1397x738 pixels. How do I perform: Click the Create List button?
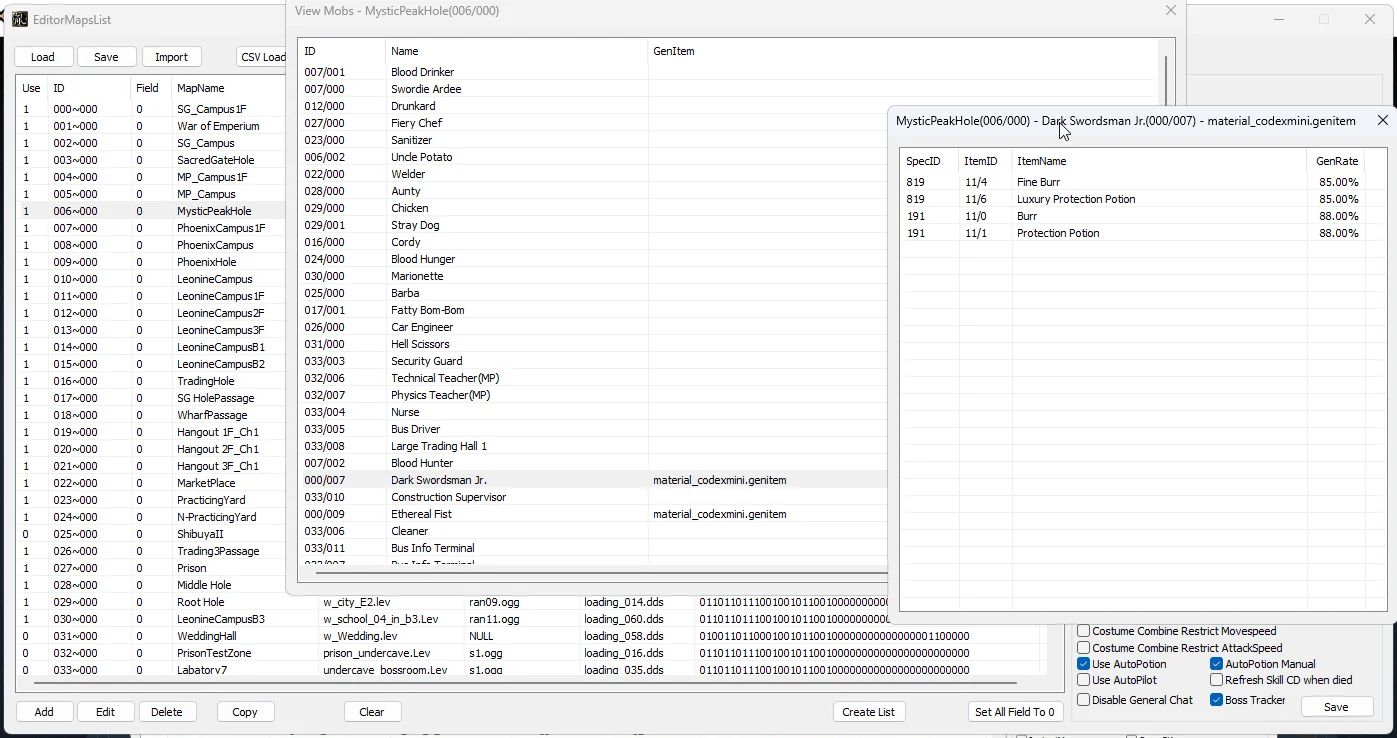click(x=869, y=712)
